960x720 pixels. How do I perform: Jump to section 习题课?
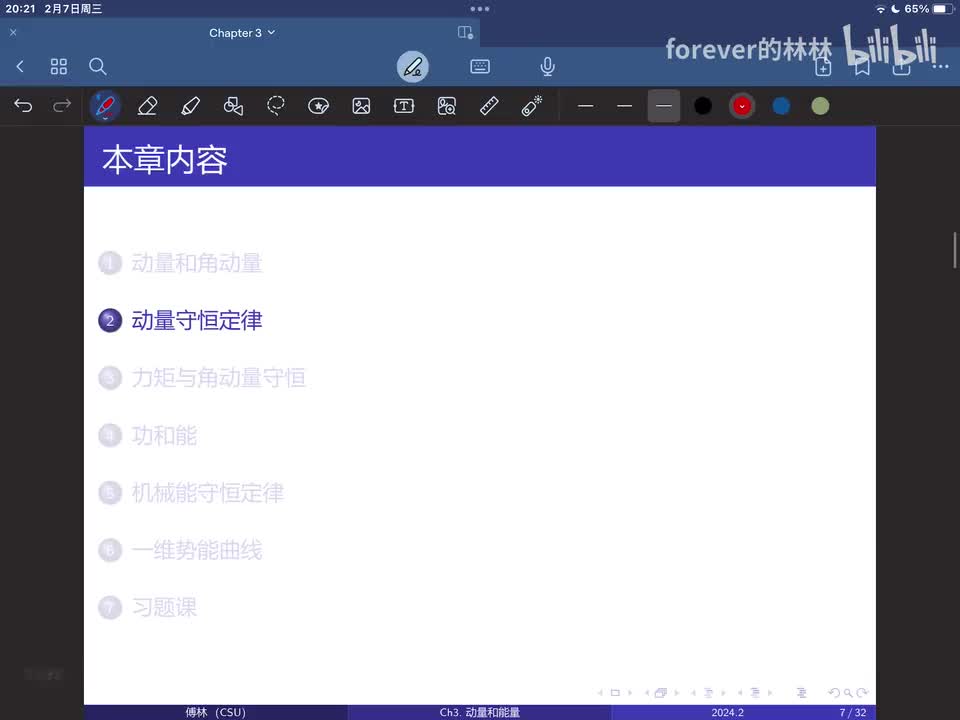[x=164, y=607]
